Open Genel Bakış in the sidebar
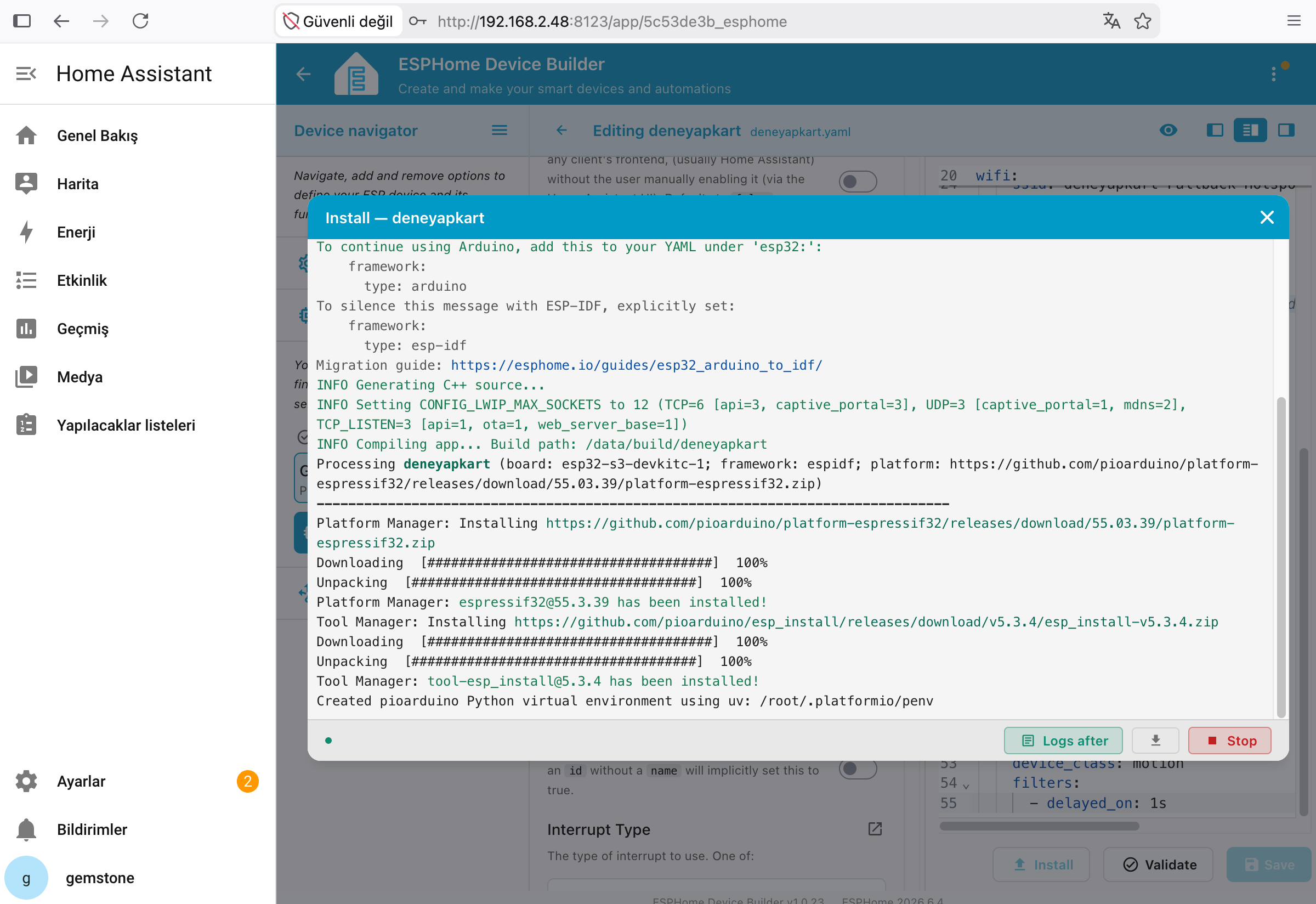 coord(138,136)
